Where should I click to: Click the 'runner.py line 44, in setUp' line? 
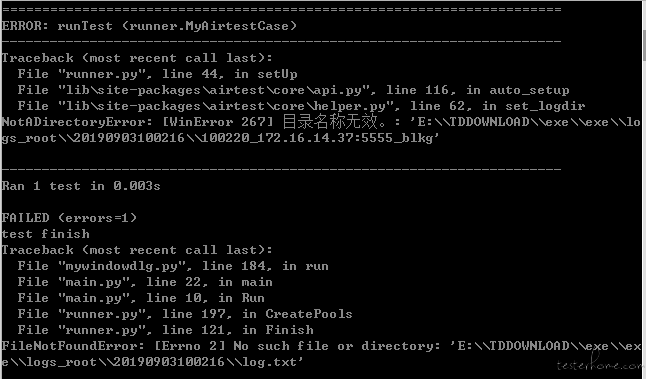pyautogui.click(x=157, y=74)
